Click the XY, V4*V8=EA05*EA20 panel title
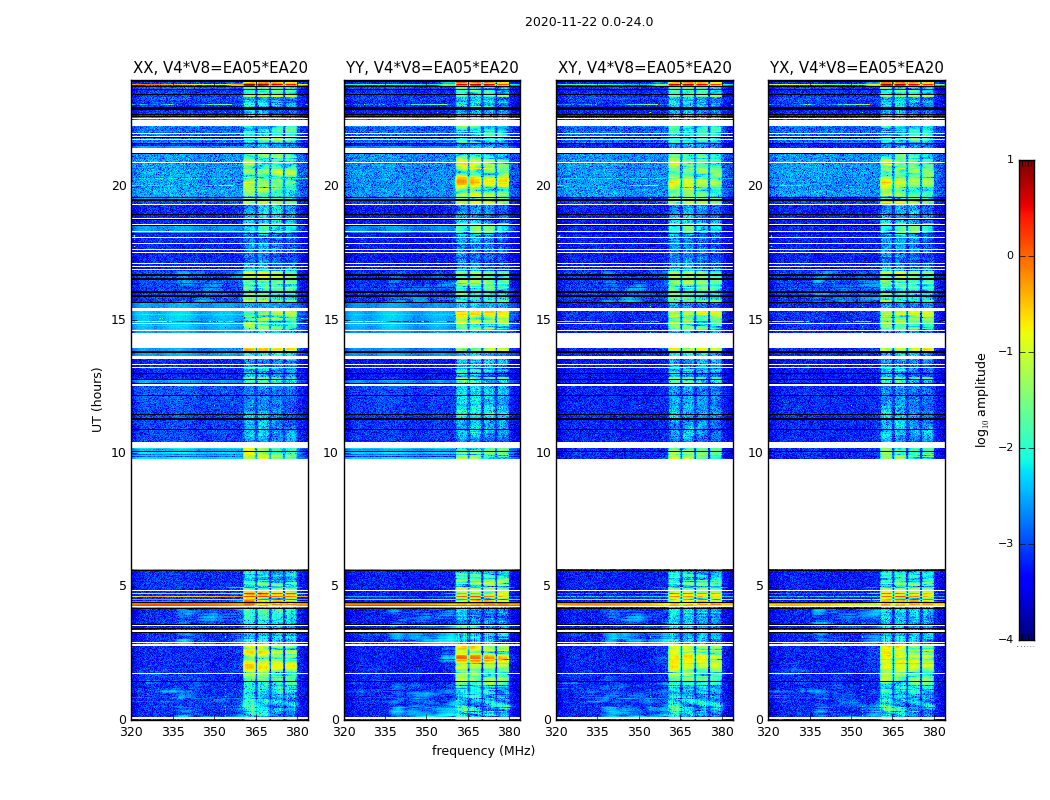The height and width of the screenshot is (800, 1050). tap(644, 68)
